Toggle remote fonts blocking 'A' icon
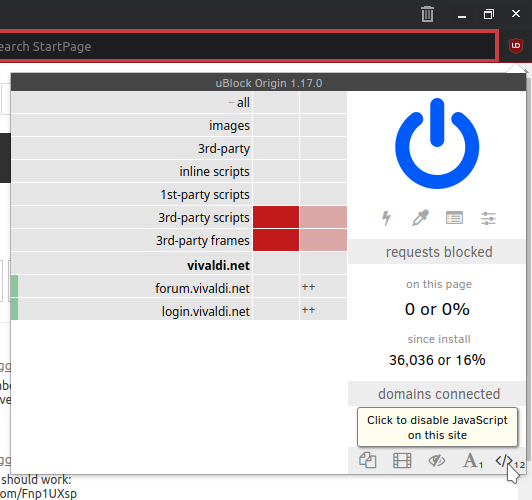The image size is (532, 500). [473, 461]
